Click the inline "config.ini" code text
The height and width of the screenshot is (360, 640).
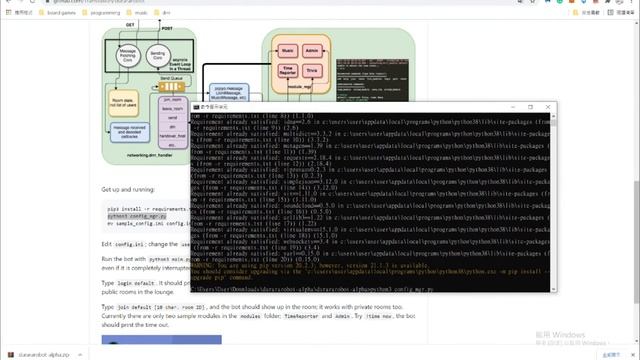click(129, 244)
